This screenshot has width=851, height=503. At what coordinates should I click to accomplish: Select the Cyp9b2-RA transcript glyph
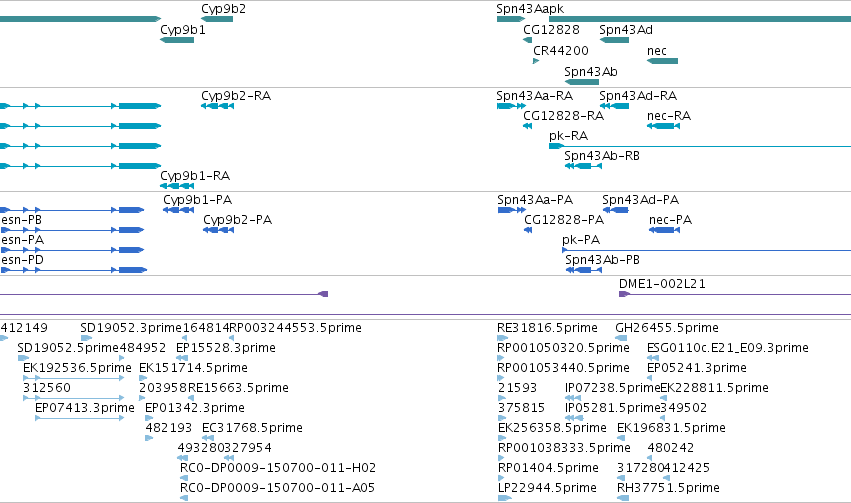[x=218, y=106]
